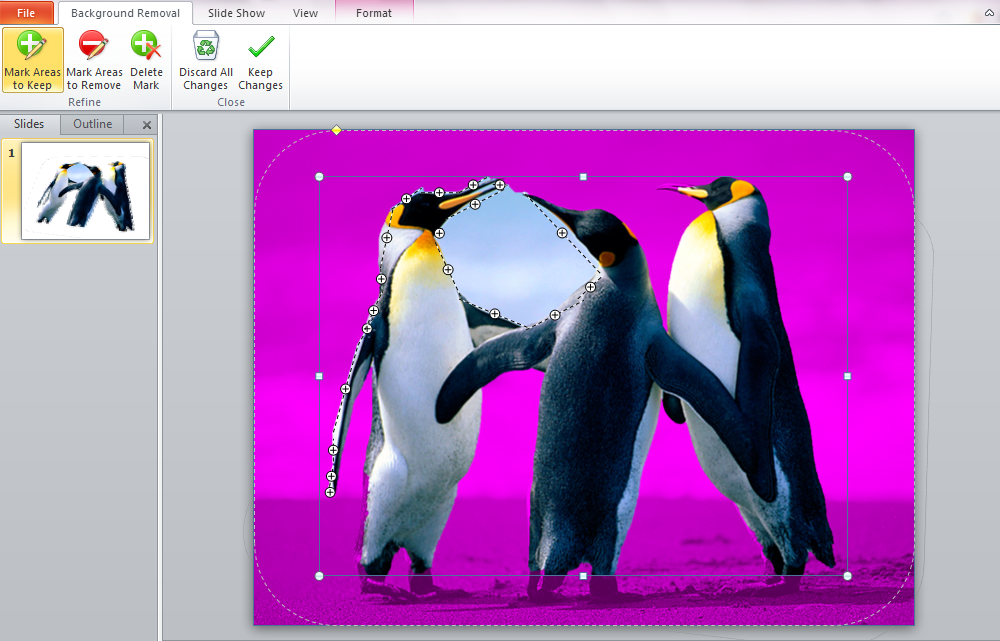Collapse the ribbon using the top-right chevron
The image size is (1000, 641).
[x=989, y=11]
